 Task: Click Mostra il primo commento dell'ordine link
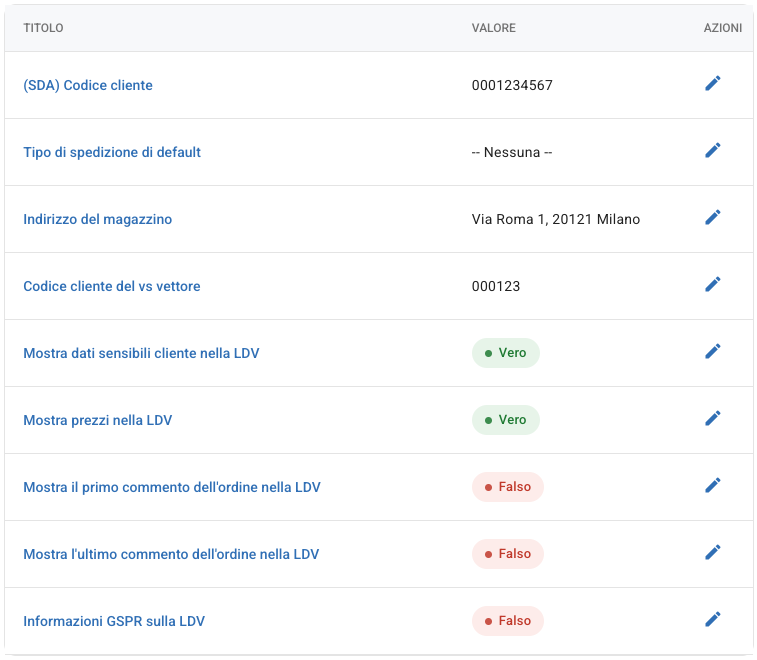click(x=172, y=488)
